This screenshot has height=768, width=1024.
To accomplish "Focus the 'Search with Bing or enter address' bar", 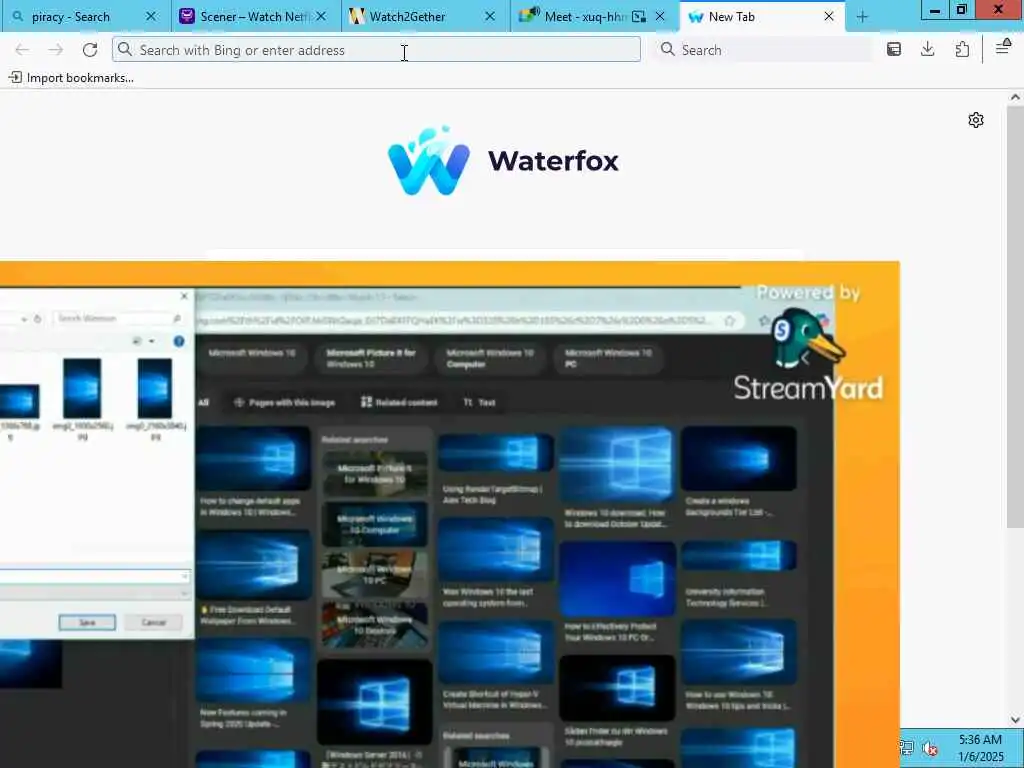I will pyautogui.click(x=376, y=50).
